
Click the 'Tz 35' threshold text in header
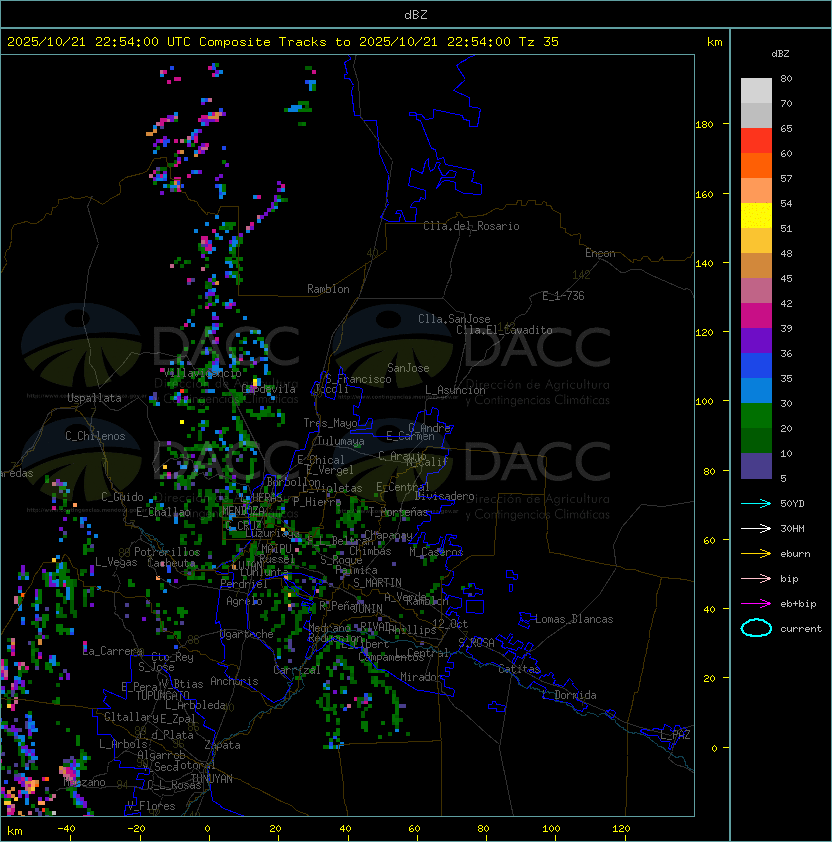pyautogui.click(x=539, y=42)
